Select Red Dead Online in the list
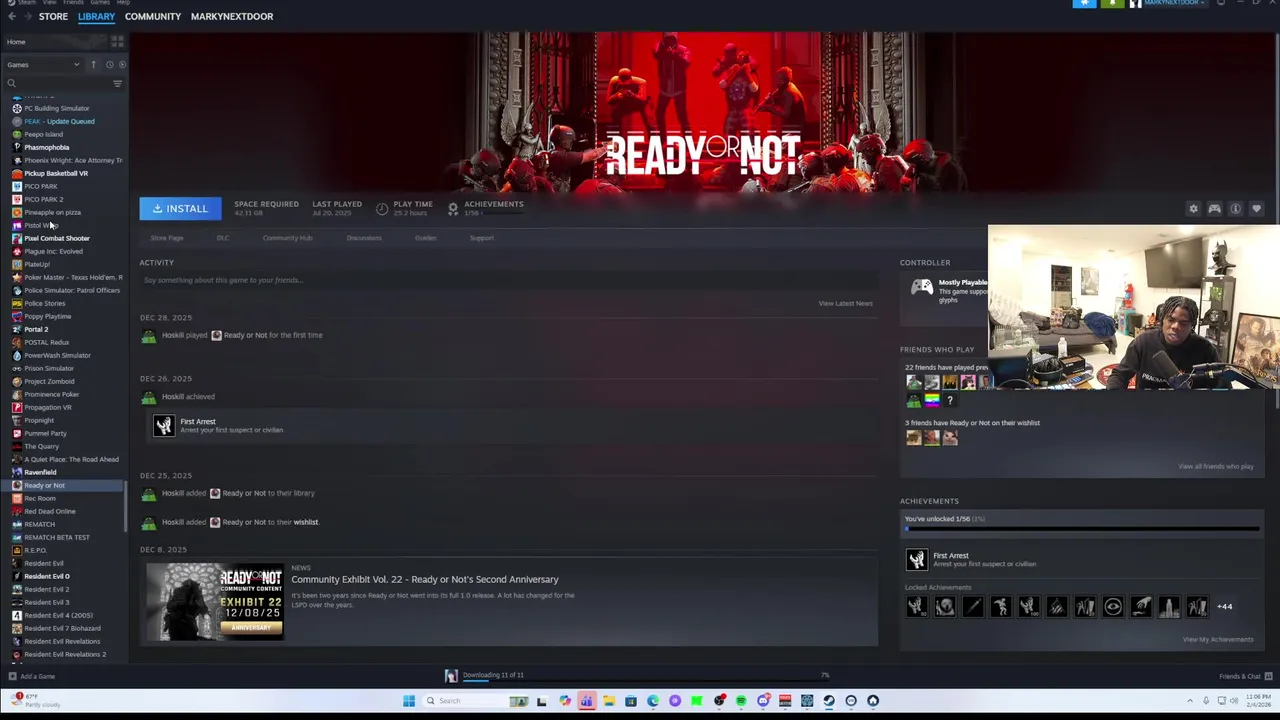The width and height of the screenshot is (1280, 720). pos(50,511)
